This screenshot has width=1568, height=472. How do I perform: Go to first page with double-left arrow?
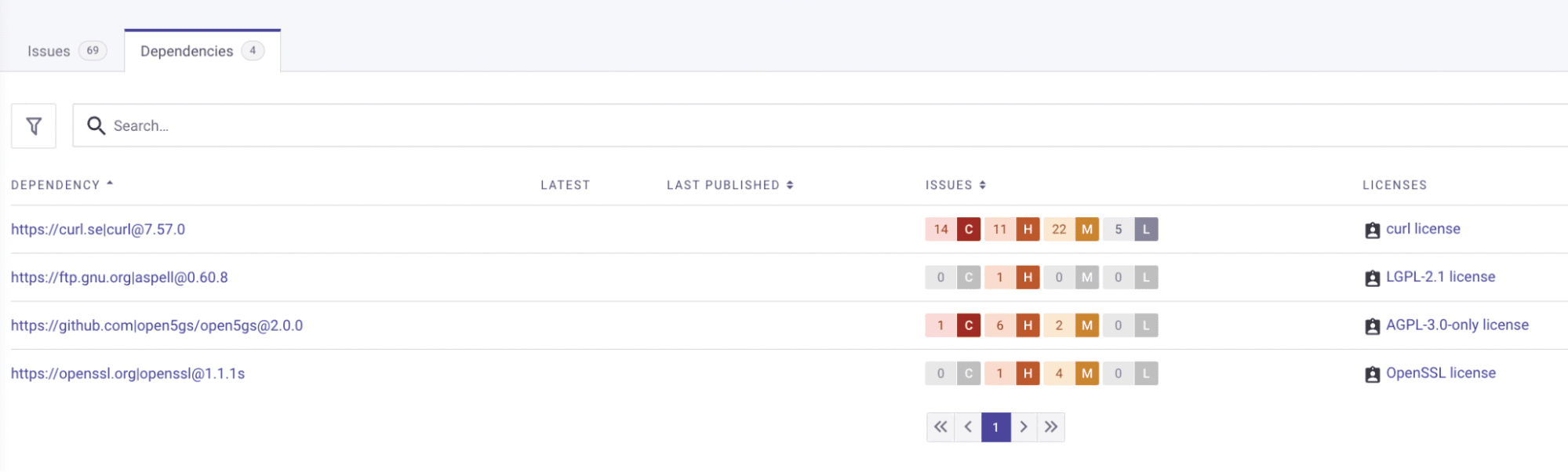pos(940,427)
